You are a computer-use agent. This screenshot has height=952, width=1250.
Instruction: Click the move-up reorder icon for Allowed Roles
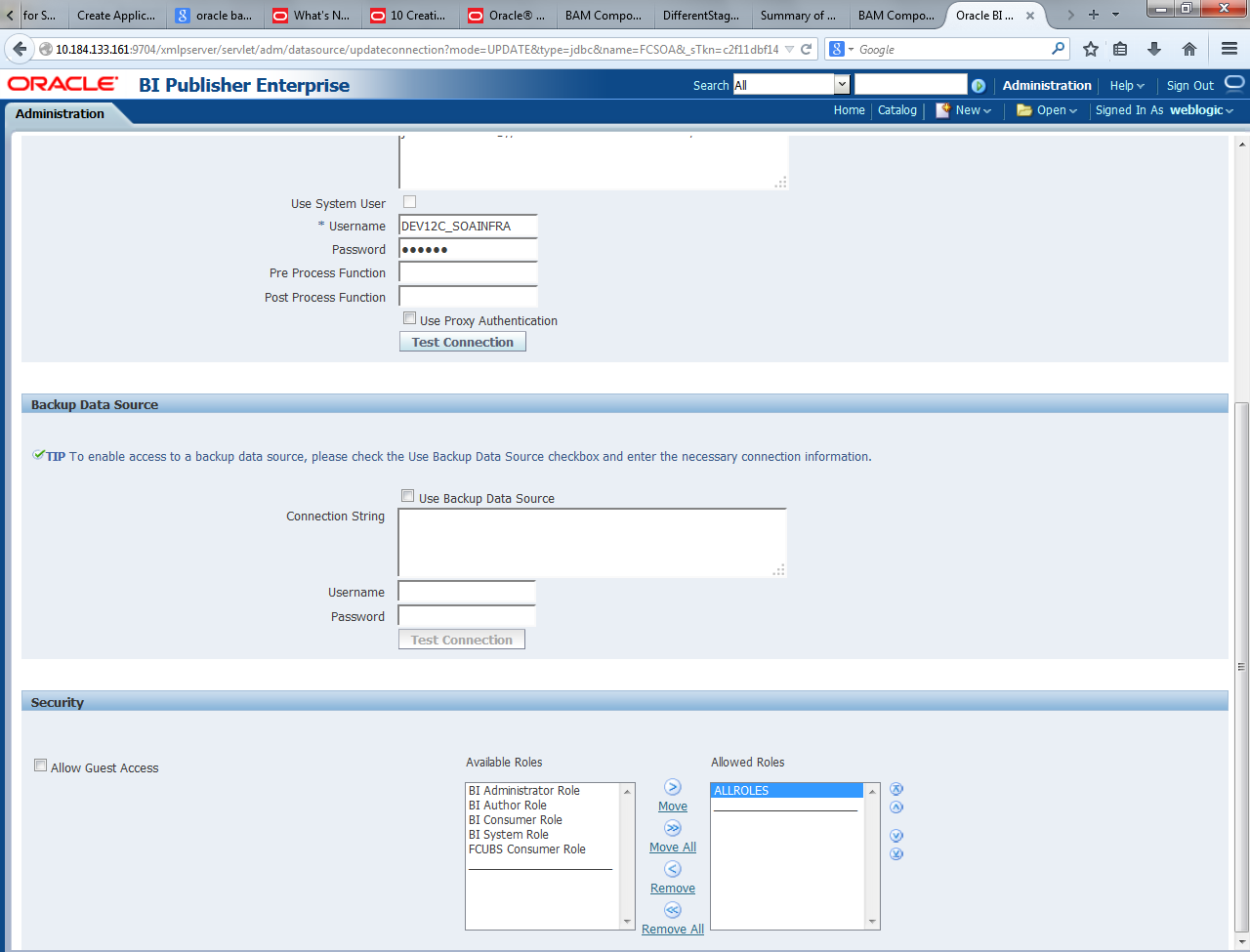point(896,807)
